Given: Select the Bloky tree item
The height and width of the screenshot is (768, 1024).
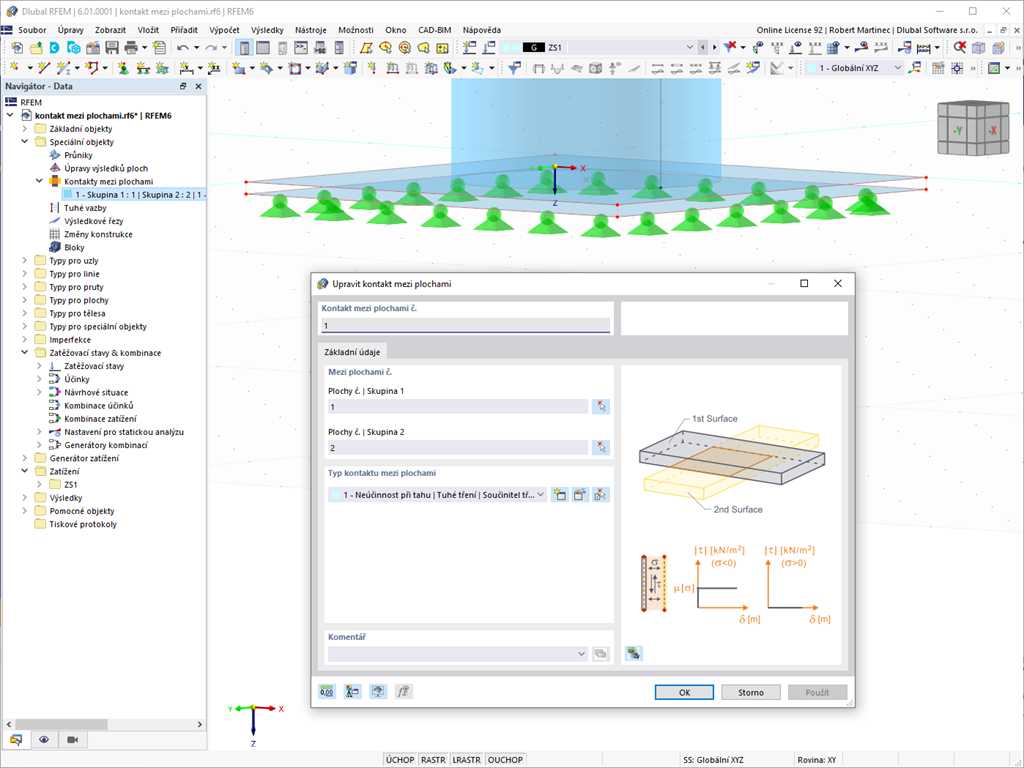Looking at the screenshot, I should (74, 248).
